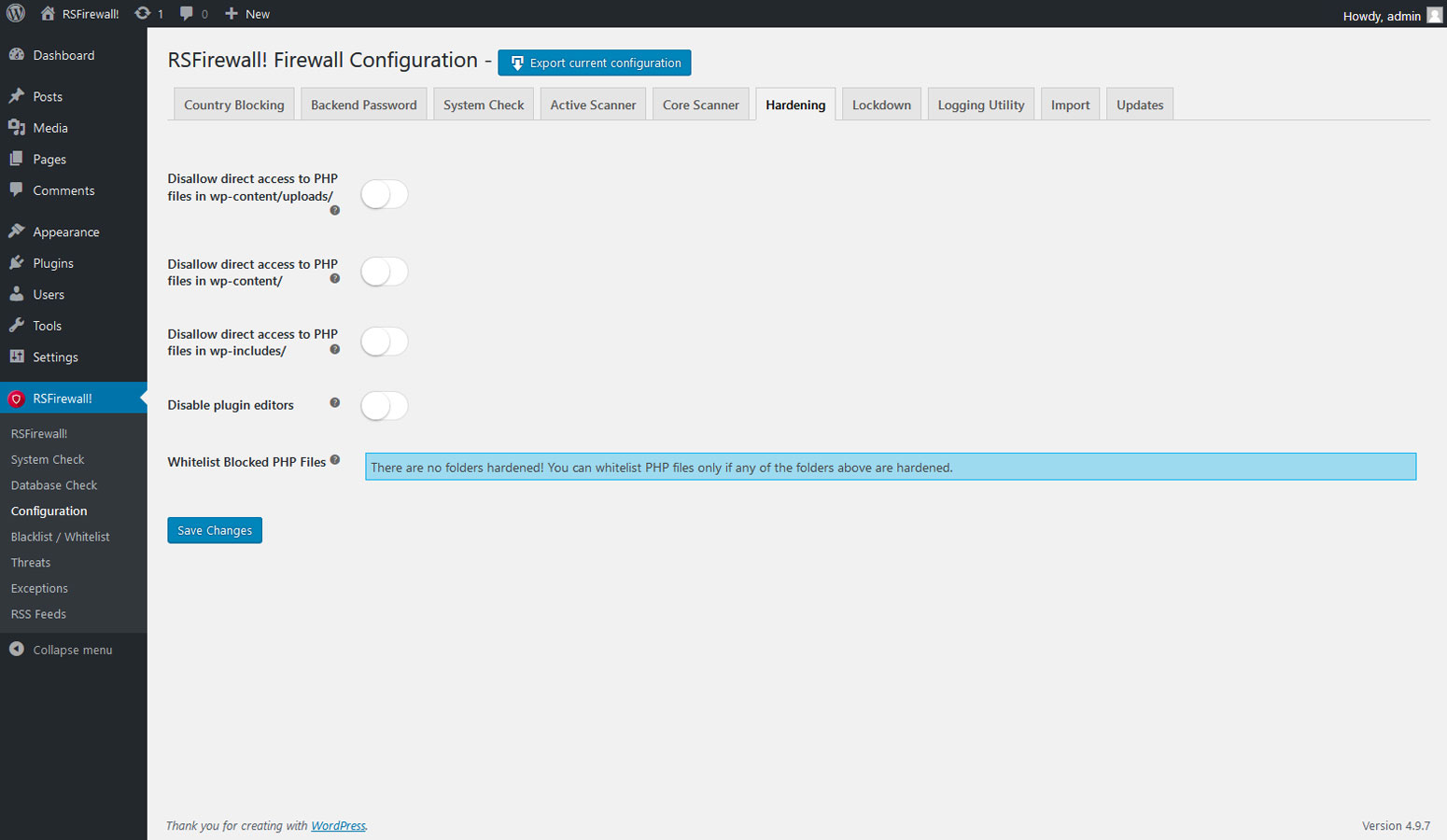Click the WordPress logo icon
The height and width of the screenshot is (840, 1447).
(x=16, y=13)
